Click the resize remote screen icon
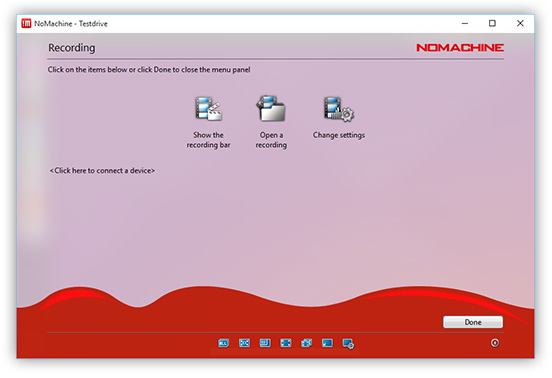 (x=286, y=343)
